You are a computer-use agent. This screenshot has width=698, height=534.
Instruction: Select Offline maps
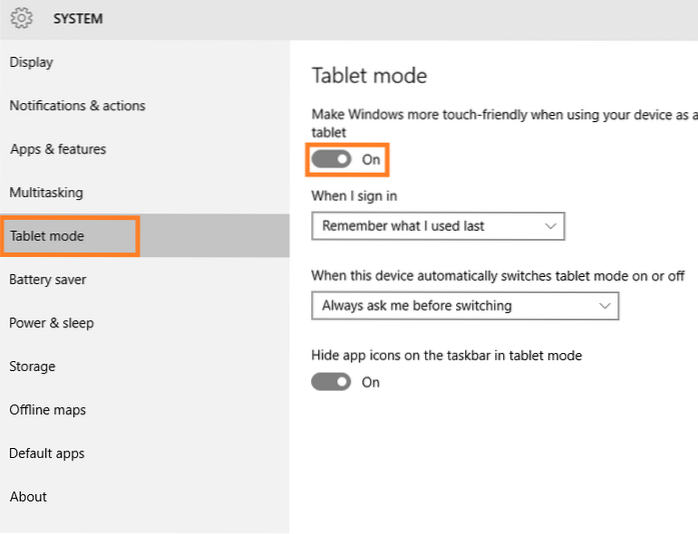tap(48, 410)
